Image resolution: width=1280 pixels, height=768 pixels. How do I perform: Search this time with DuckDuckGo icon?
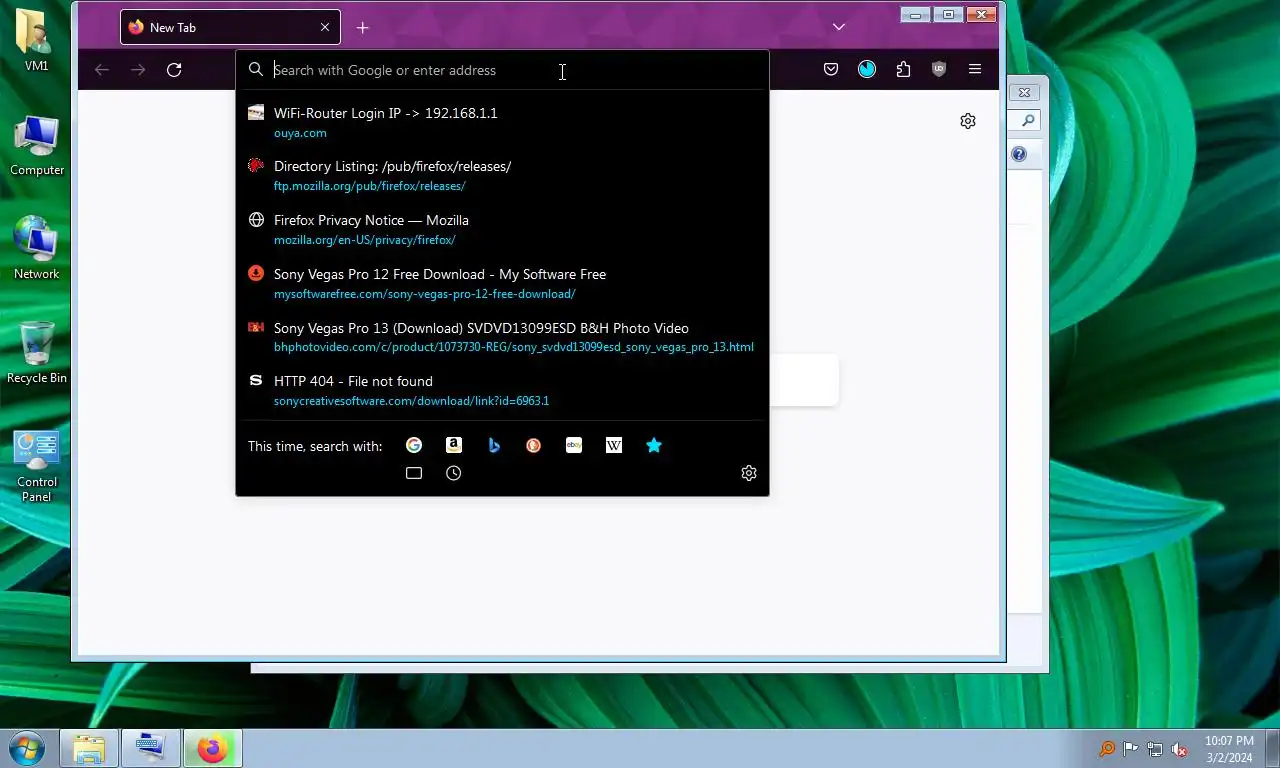(x=534, y=446)
